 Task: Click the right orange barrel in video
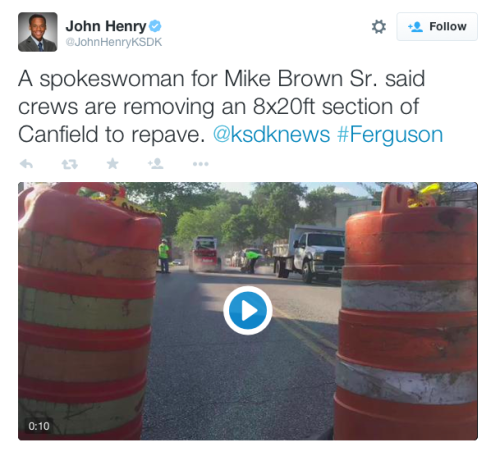[x=406, y=313]
